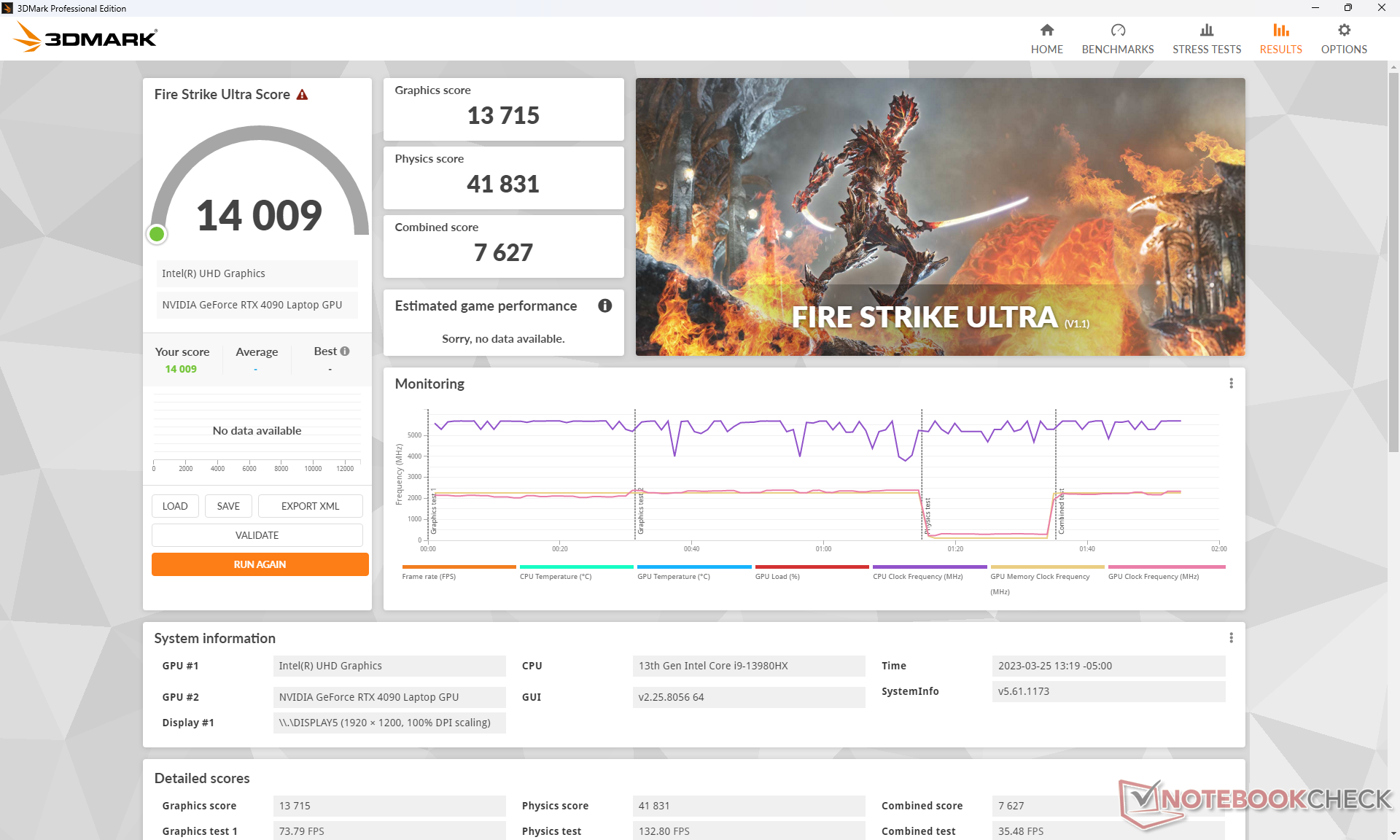Click the scrollbar down arrow
The width and height of the screenshot is (1400, 840).
(1393, 833)
